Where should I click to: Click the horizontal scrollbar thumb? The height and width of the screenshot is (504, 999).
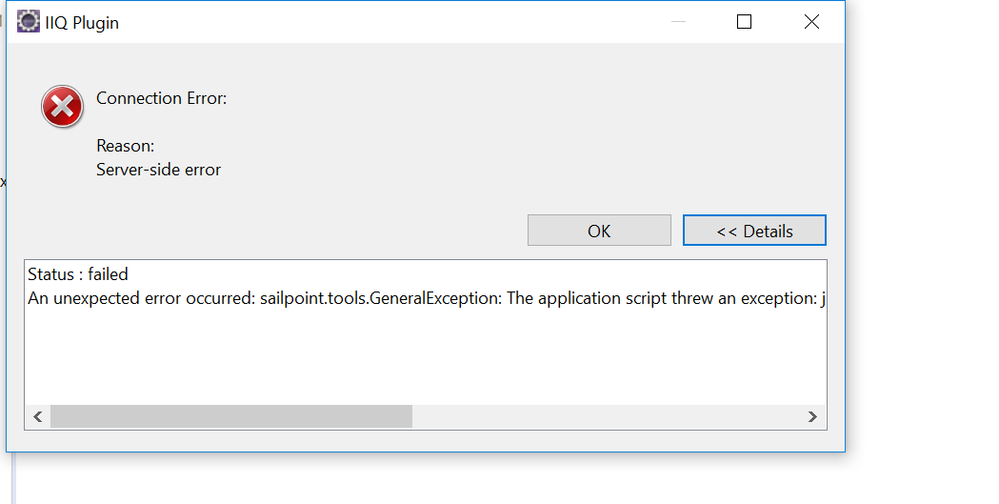pyautogui.click(x=230, y=417)
